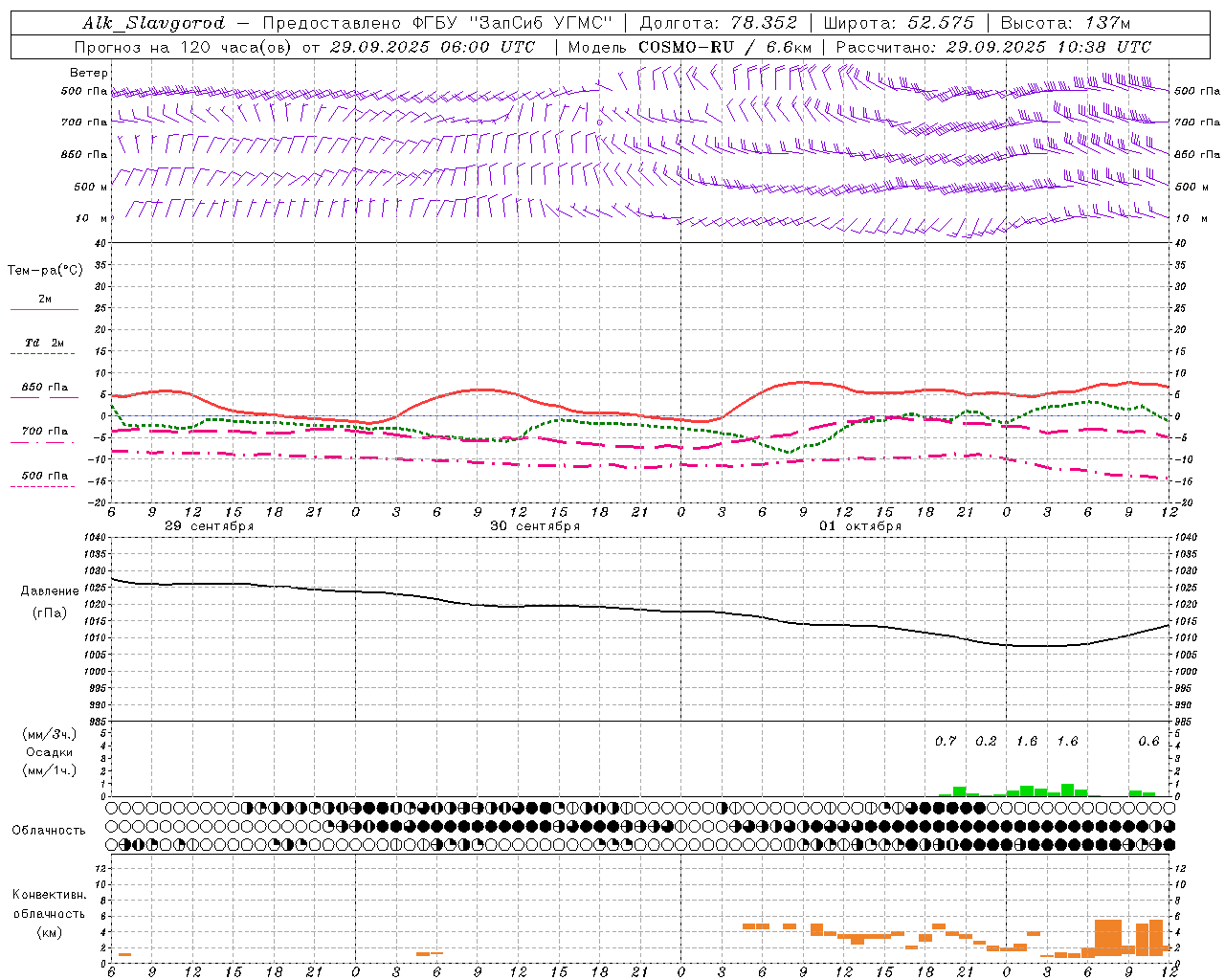Click the '0.2' precipitation total value
The width and height of the screenshot is (1225, 980).
pyautogui.click(x=986, y=742)
